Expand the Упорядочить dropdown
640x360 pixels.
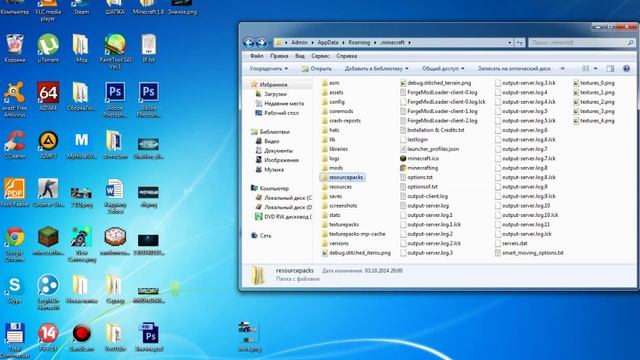(x=269, y=69)
